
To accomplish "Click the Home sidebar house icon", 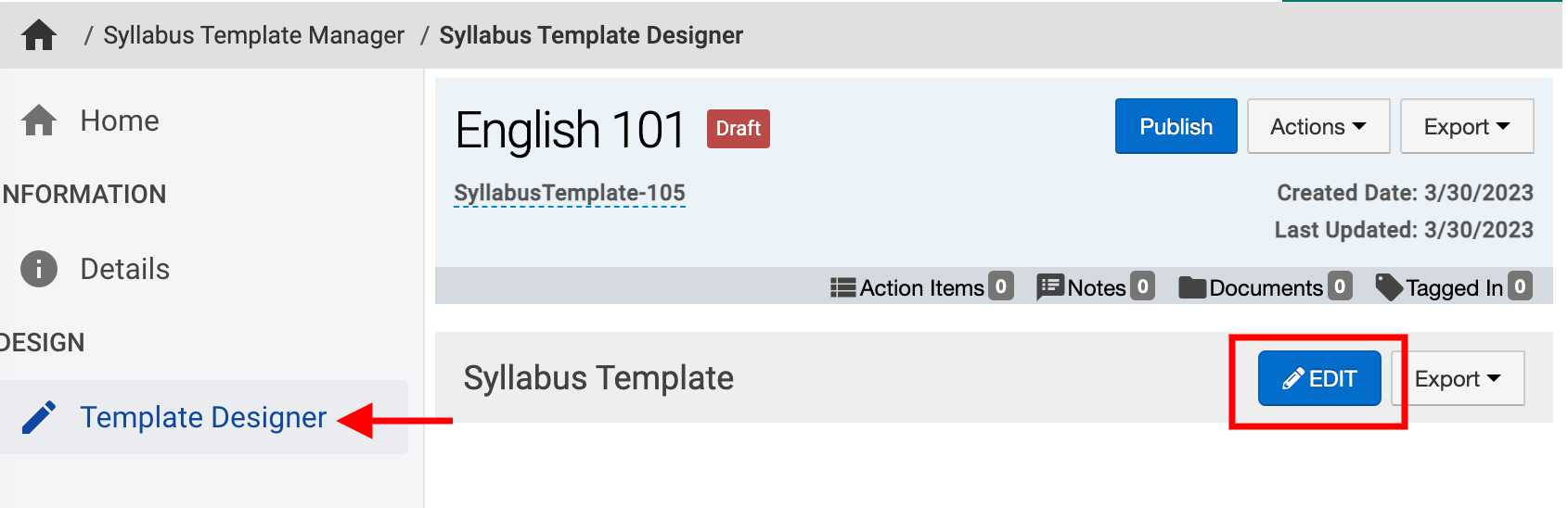I will pos(39,121).
